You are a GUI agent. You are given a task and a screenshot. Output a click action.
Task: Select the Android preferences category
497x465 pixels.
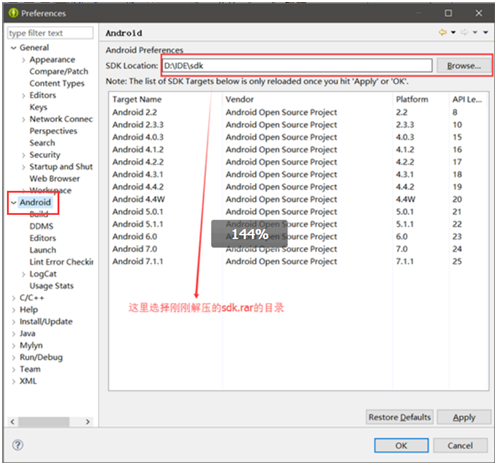pyautogui.click(x=35, y=202)
